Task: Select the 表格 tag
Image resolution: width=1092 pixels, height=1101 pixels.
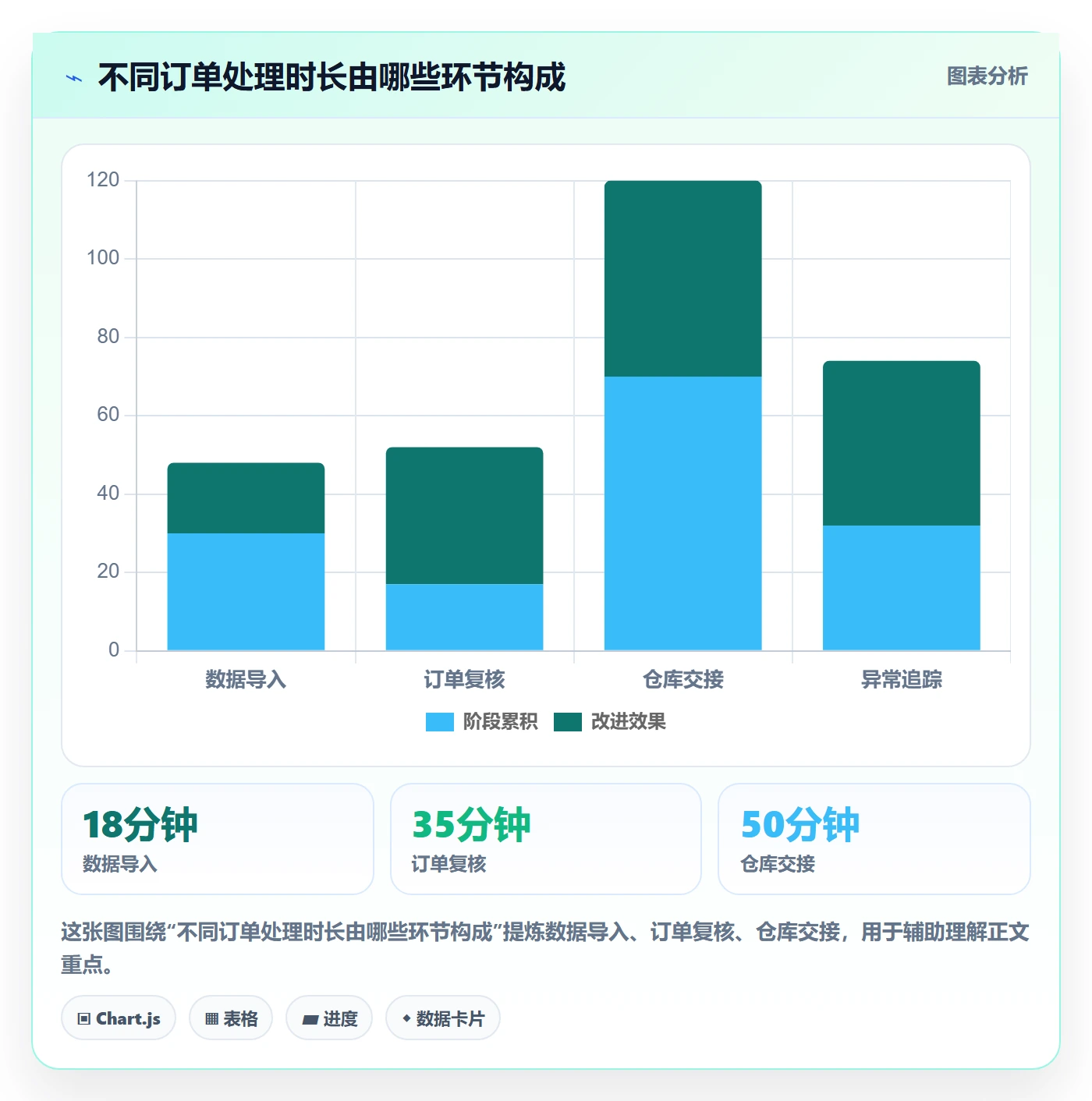Action: click(x=231, y=1018)
